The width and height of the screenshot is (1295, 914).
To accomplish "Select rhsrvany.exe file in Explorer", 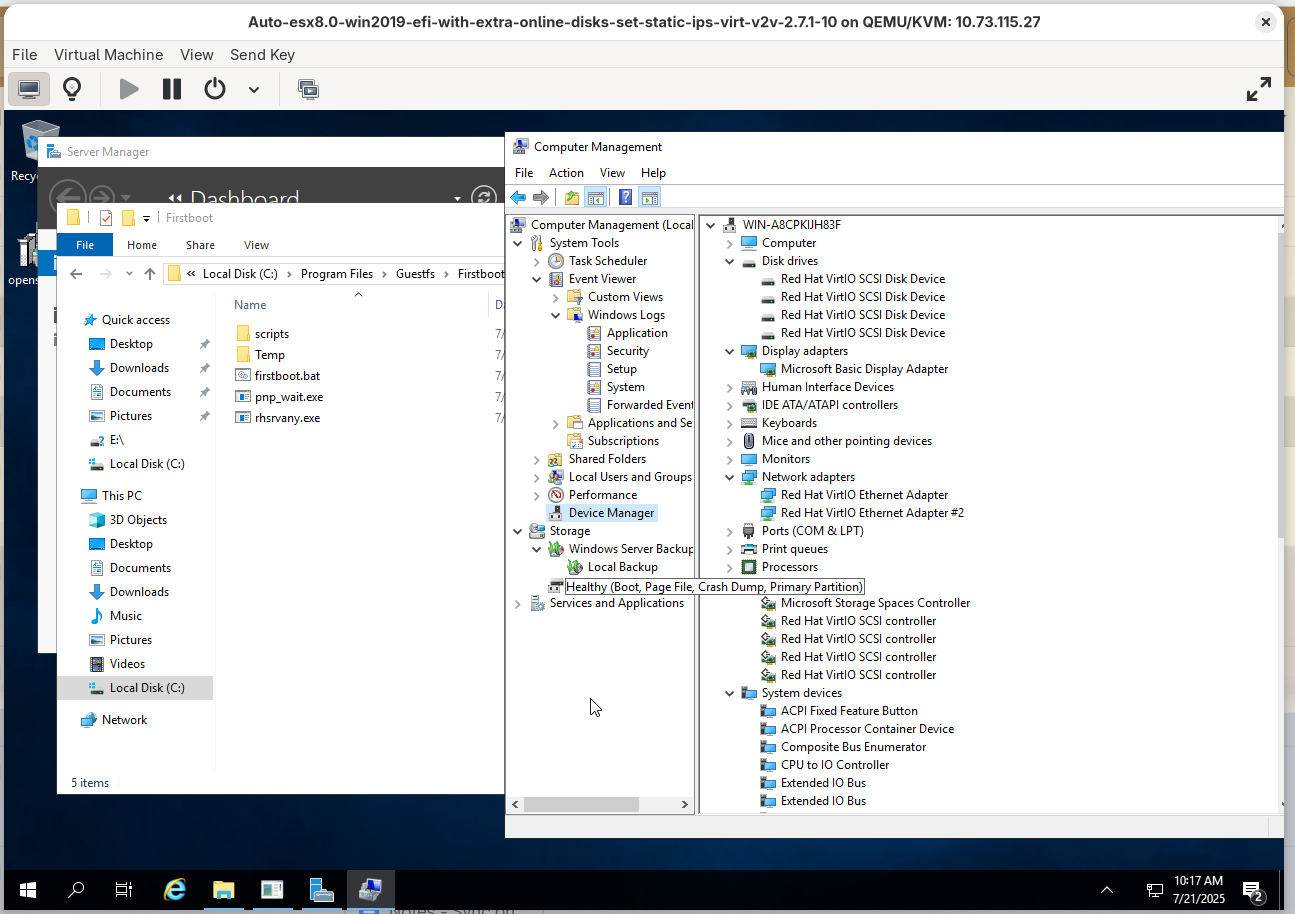I will [x=287, y=418].
